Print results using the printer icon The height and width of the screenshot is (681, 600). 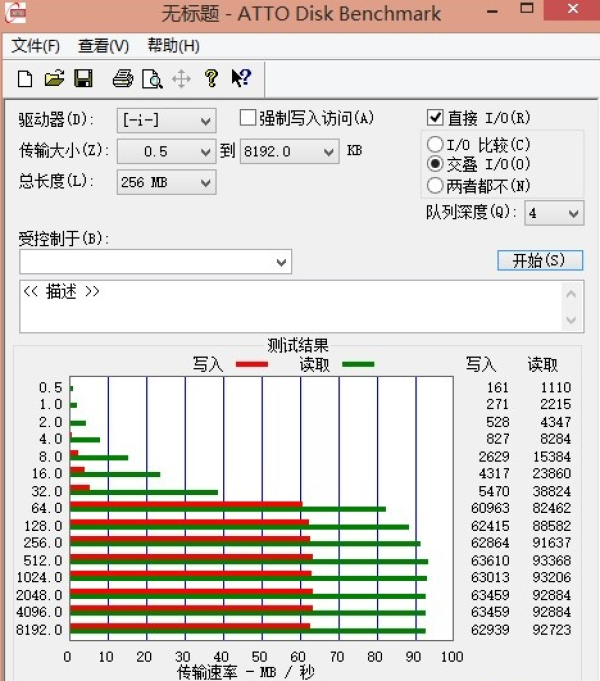click(123, 79)
